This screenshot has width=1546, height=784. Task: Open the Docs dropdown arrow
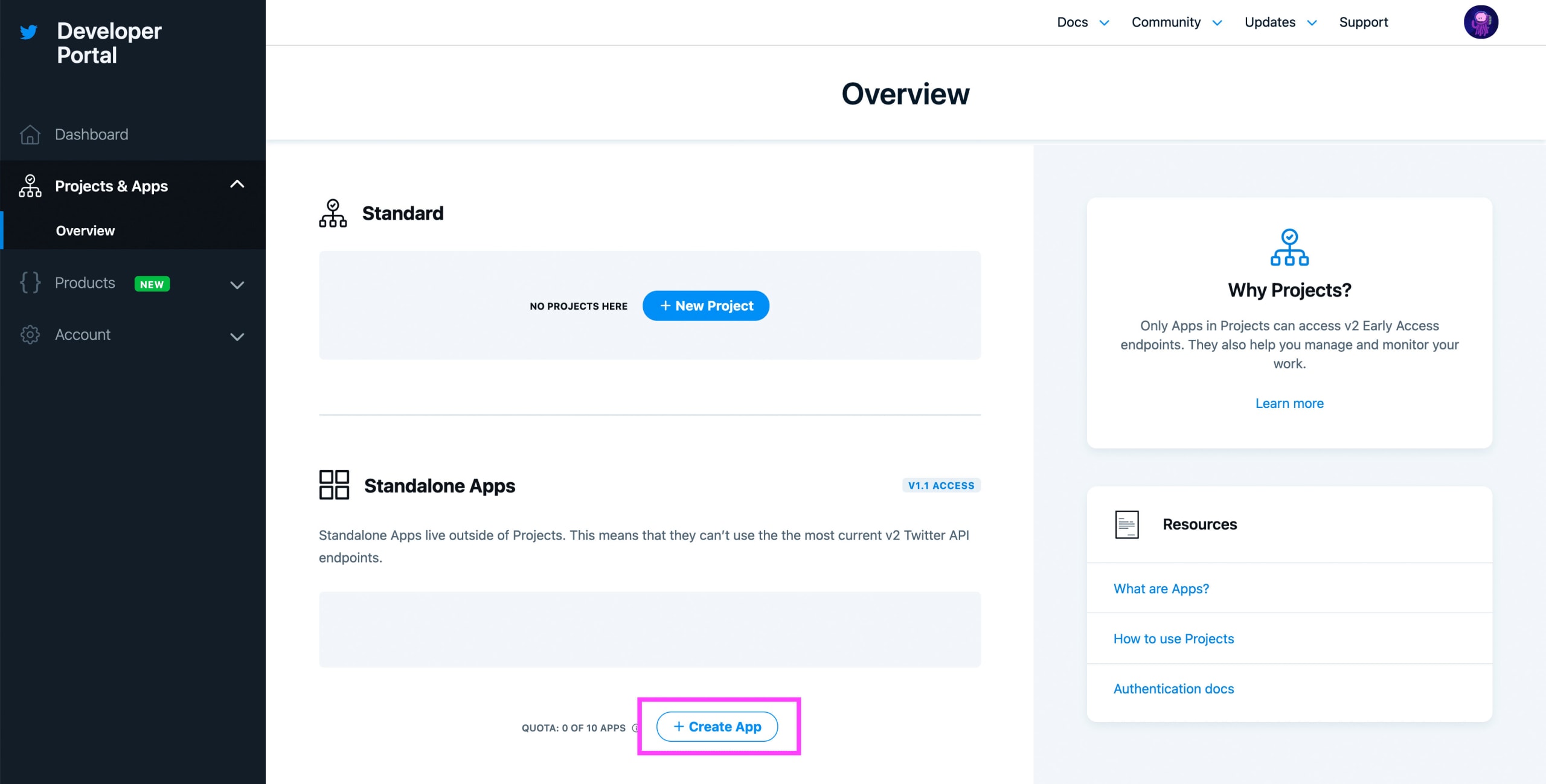[1104, 23]
